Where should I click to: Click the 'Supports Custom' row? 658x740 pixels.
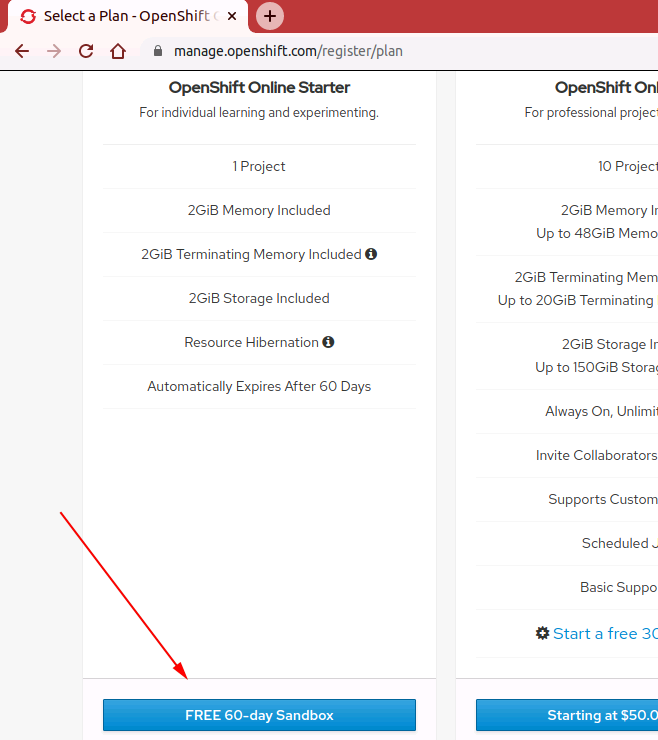click(567, 499)
